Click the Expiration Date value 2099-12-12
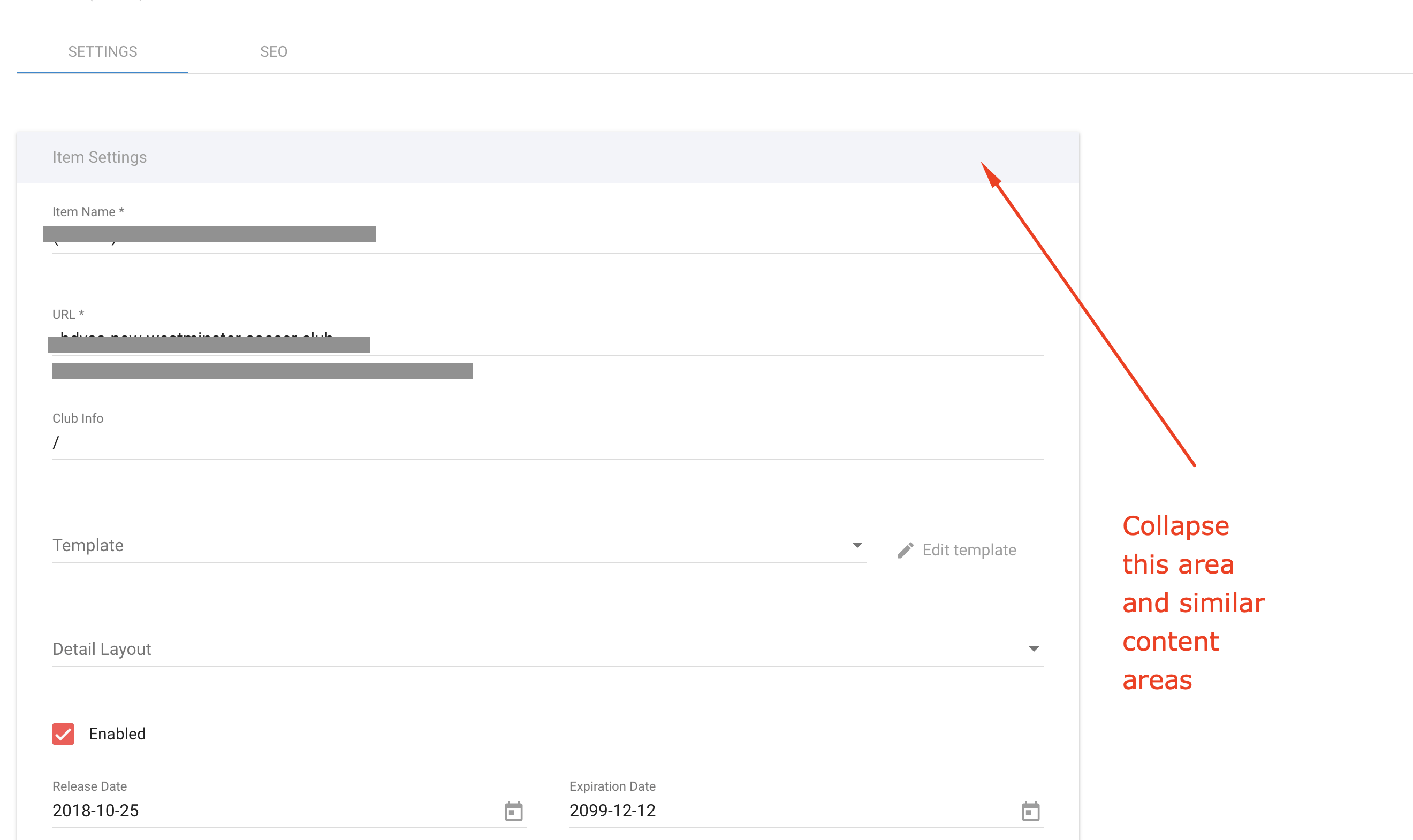The image size is (1413, 840). pos(612,811)
